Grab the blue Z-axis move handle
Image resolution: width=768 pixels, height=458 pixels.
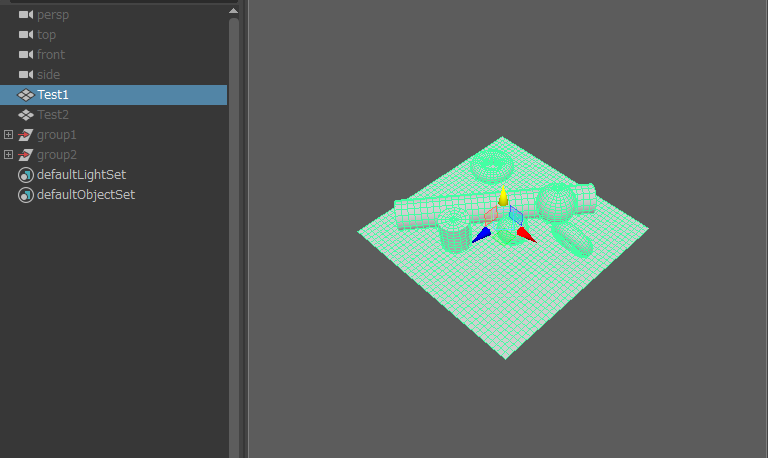[x=481, y=235]
